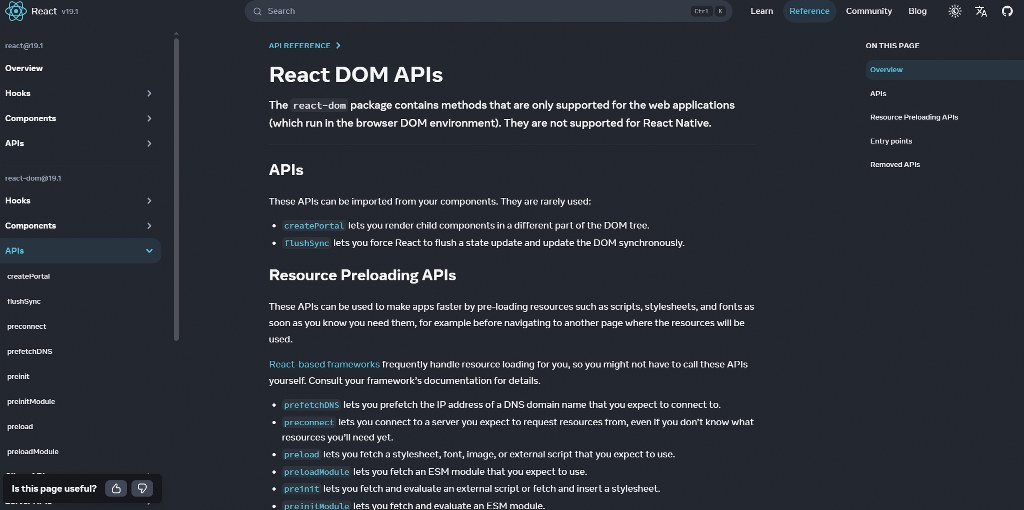Focus the Search input field

click(470, 11)
